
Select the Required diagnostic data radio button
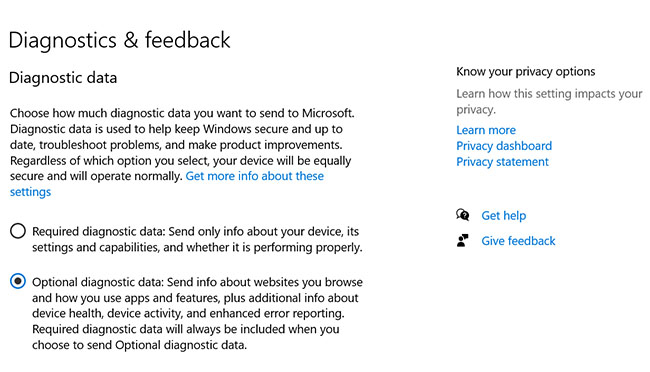click(18, 231)
